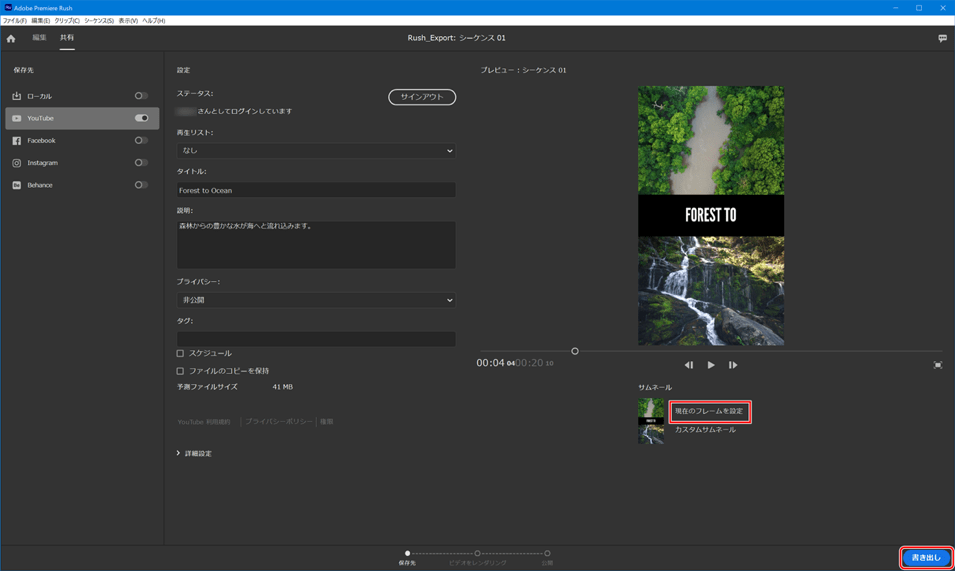The width and height of the screenshot is (955, 571).
Task: Click the Instagram icon in destinations
Action: (16, 163)
